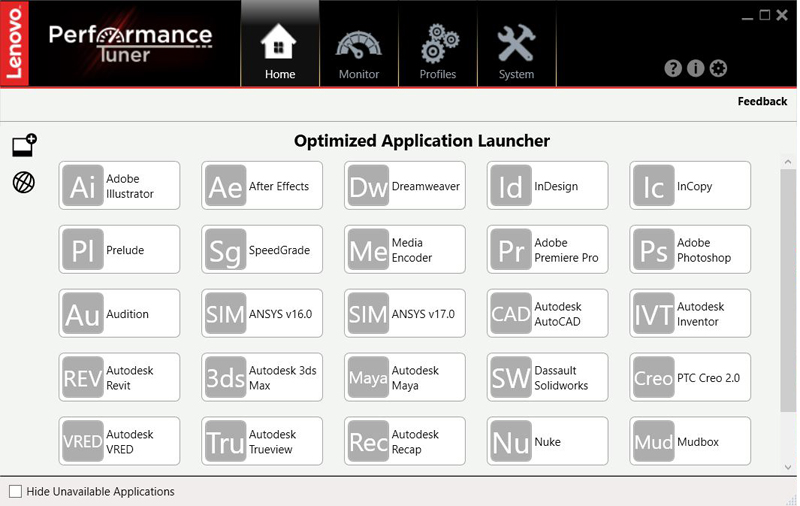Open After Effects via the Ae tile

coord(262,186)
